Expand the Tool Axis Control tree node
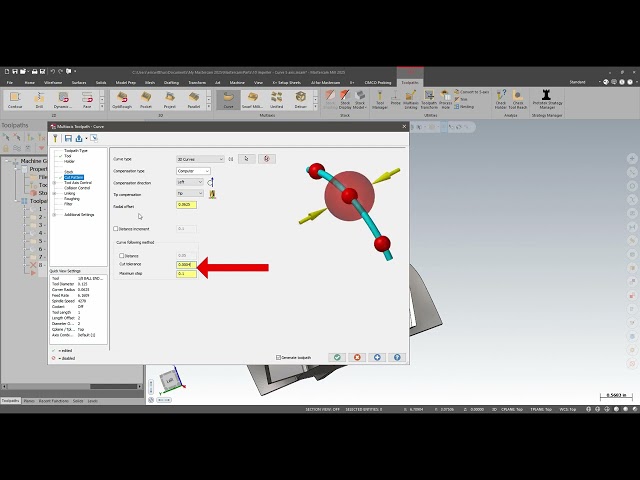The width and height of the screenshot is (640, 480). pos(54,183)
